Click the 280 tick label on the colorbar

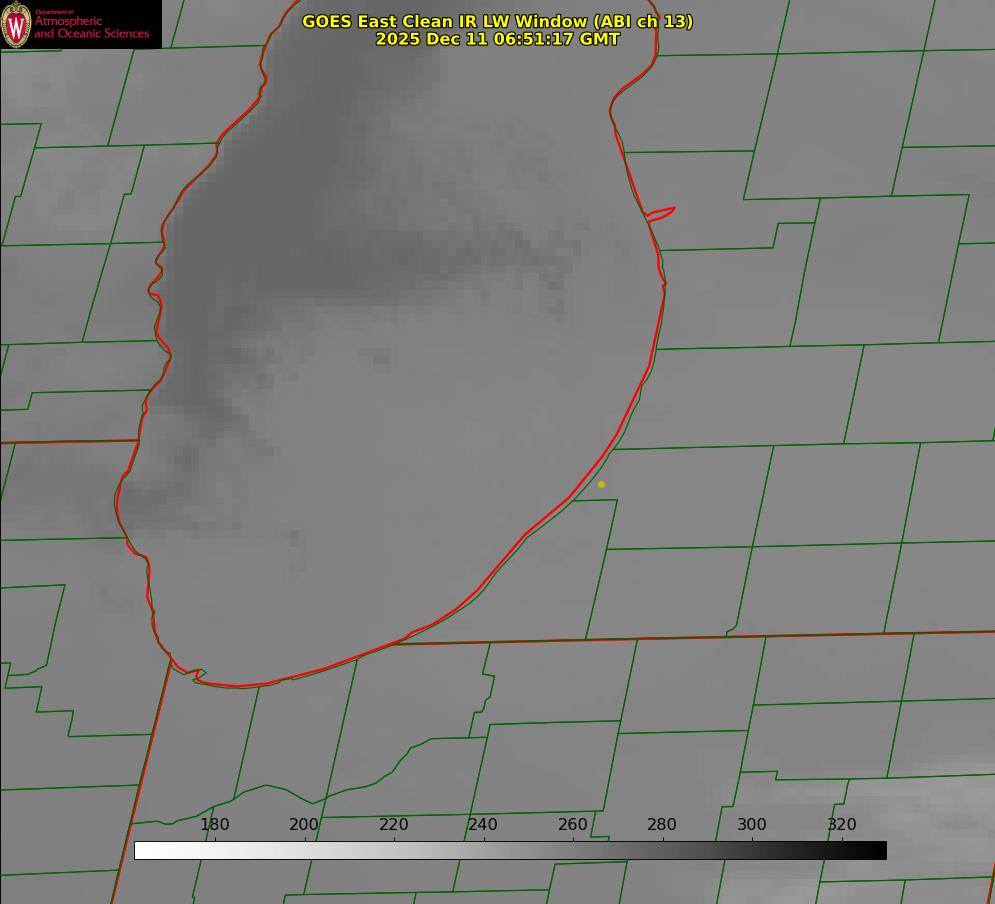click(662, 825)
